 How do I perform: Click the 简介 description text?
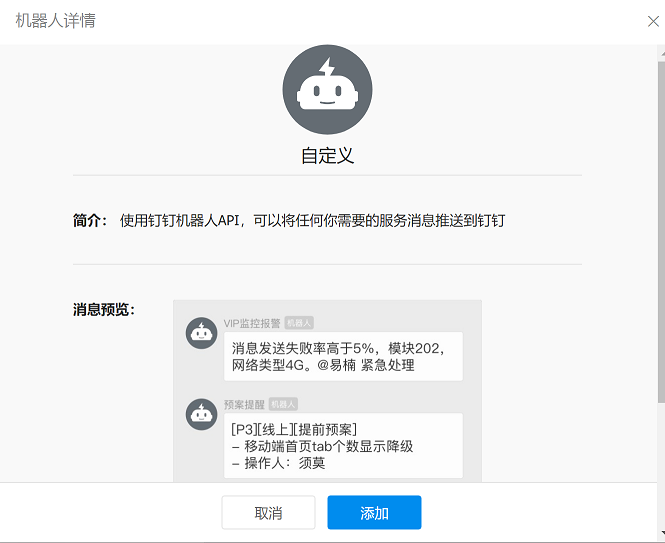pos(312,221)
